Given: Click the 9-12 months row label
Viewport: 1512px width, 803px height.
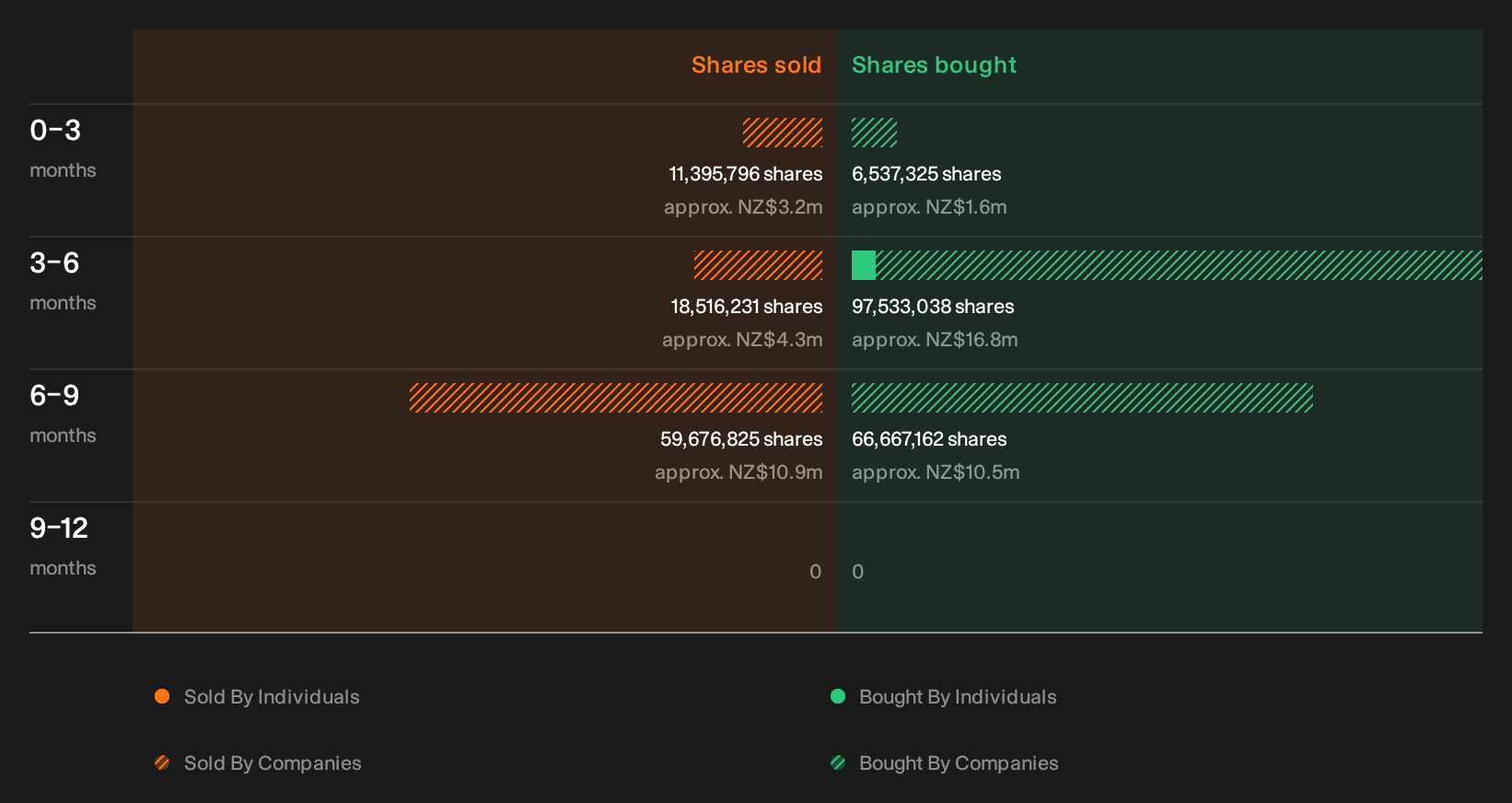Looking at the screenshot, I should [63, 545].
